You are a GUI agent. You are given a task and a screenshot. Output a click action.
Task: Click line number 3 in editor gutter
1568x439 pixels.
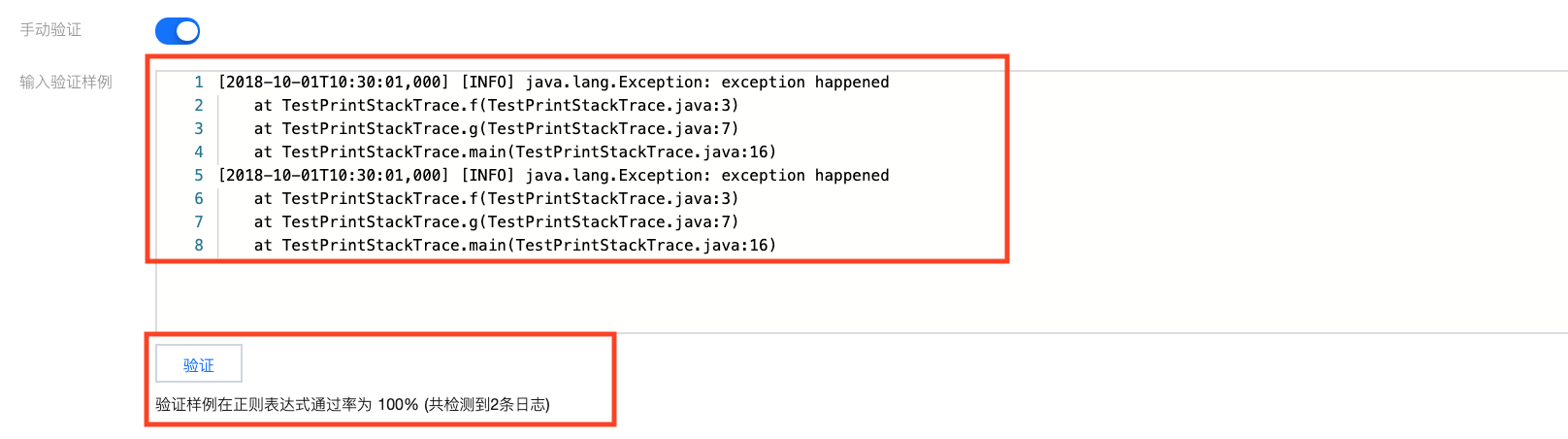pyautogui.click(x=198, y=129)
